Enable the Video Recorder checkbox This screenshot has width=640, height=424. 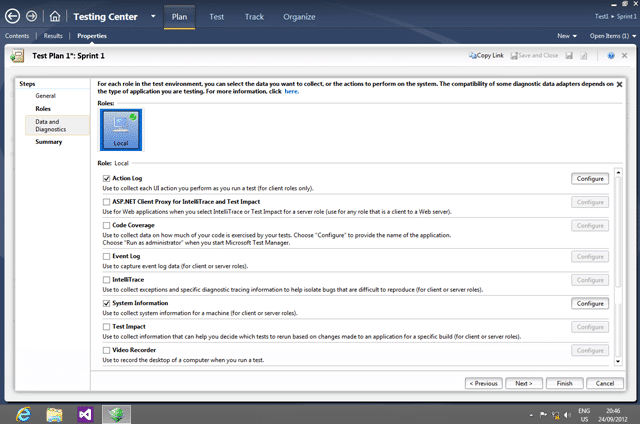[x=107, y=350]
